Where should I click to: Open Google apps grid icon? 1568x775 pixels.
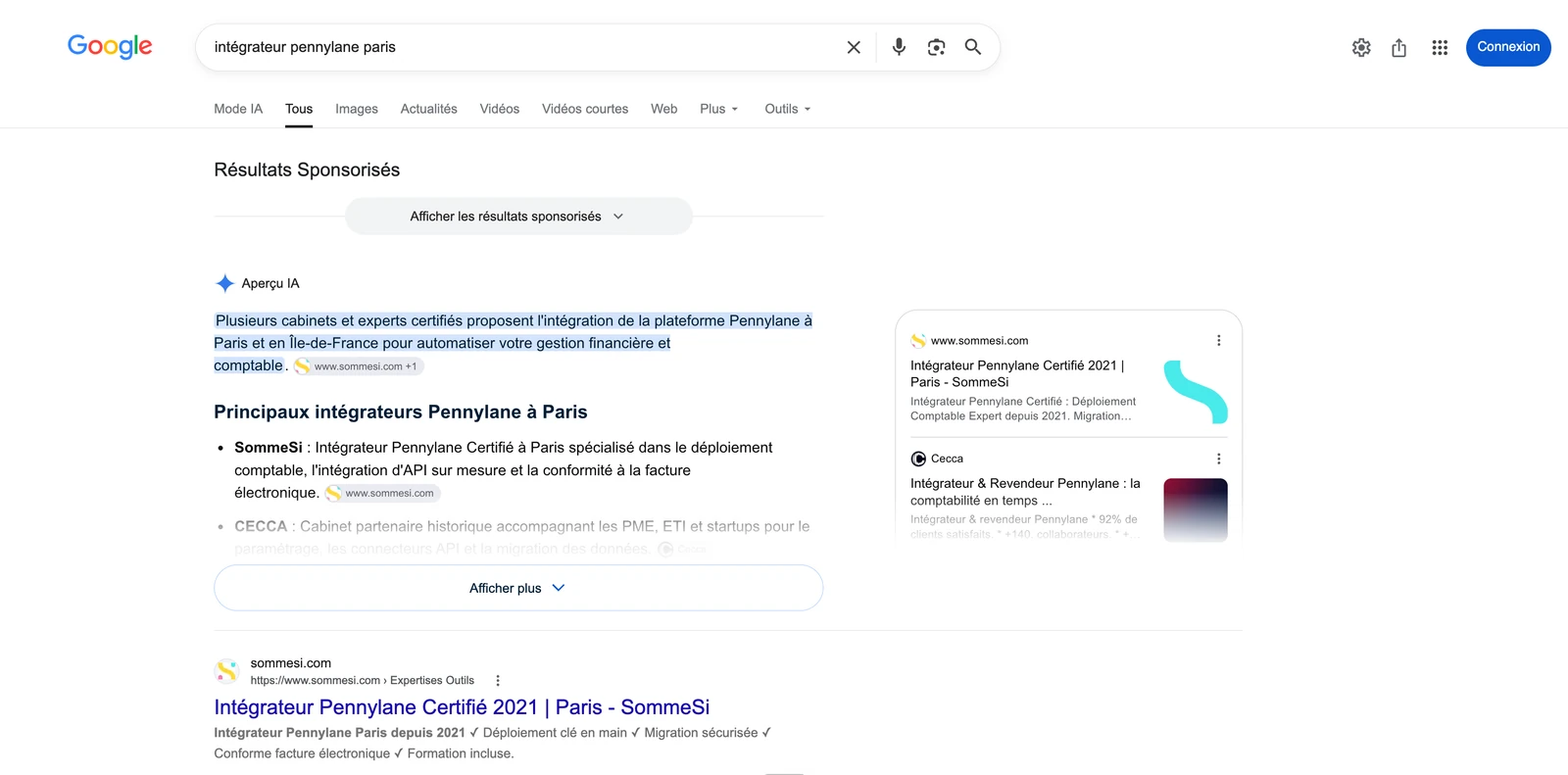pos(1440,47)
